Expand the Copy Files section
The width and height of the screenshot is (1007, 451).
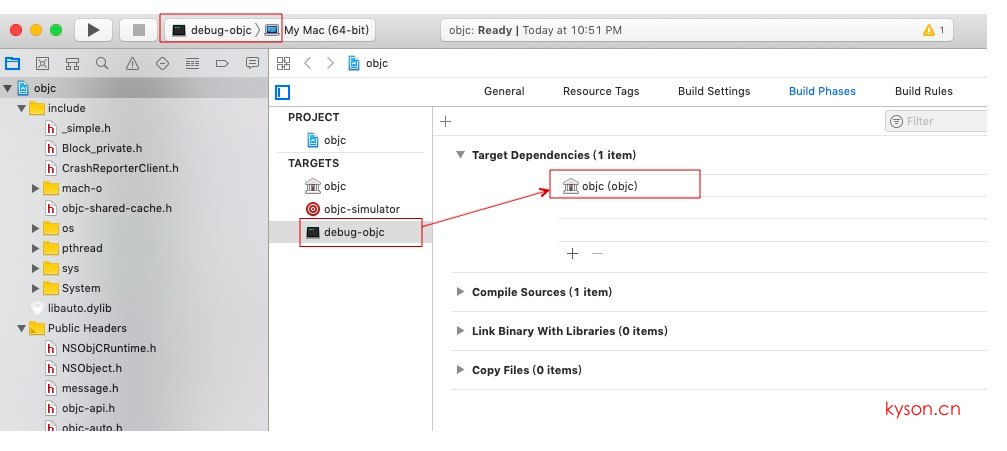point(460,370)
